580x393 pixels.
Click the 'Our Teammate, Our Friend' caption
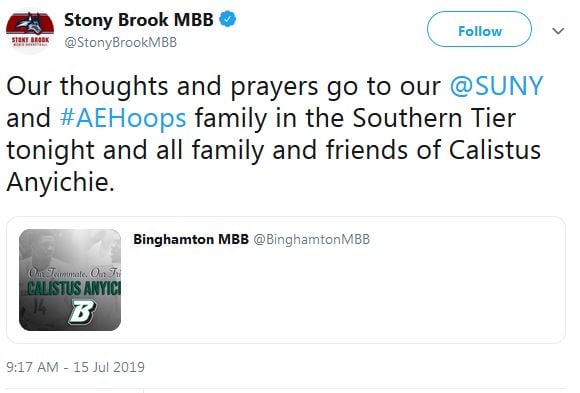coord(74,273)
